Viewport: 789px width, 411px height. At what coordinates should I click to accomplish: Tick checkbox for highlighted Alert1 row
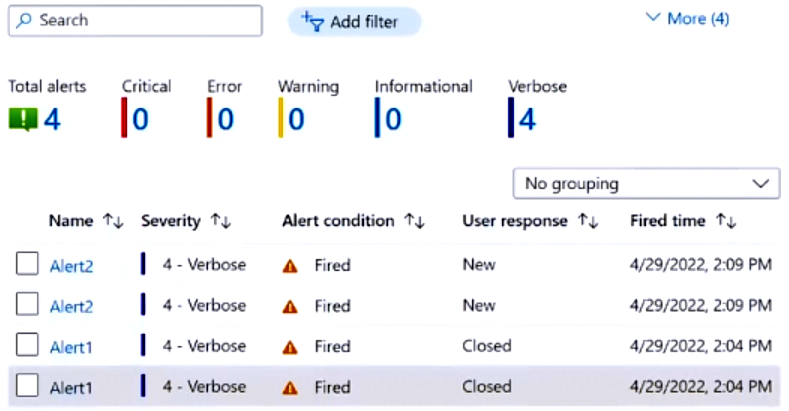coord(27,386)
